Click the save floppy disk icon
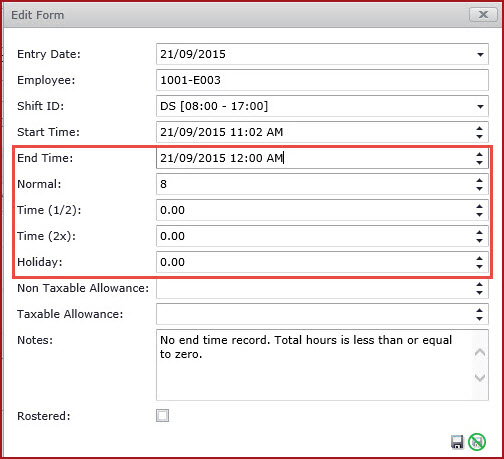 click(457, 442)
